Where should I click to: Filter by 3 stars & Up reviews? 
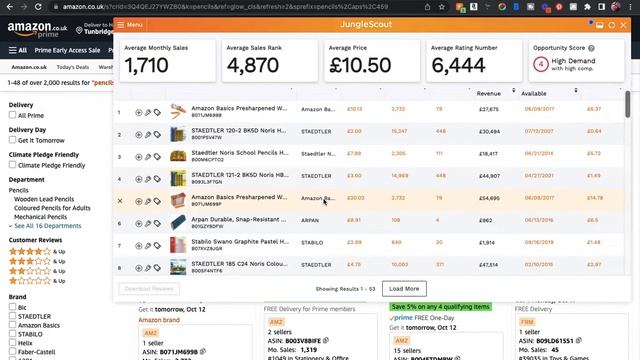(x=37, y=261)
